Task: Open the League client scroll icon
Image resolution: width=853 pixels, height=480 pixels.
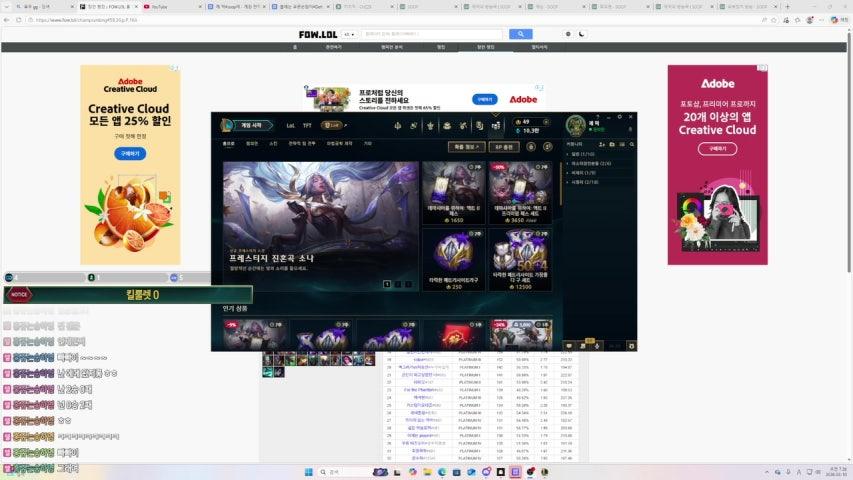Action: (479, 126)
